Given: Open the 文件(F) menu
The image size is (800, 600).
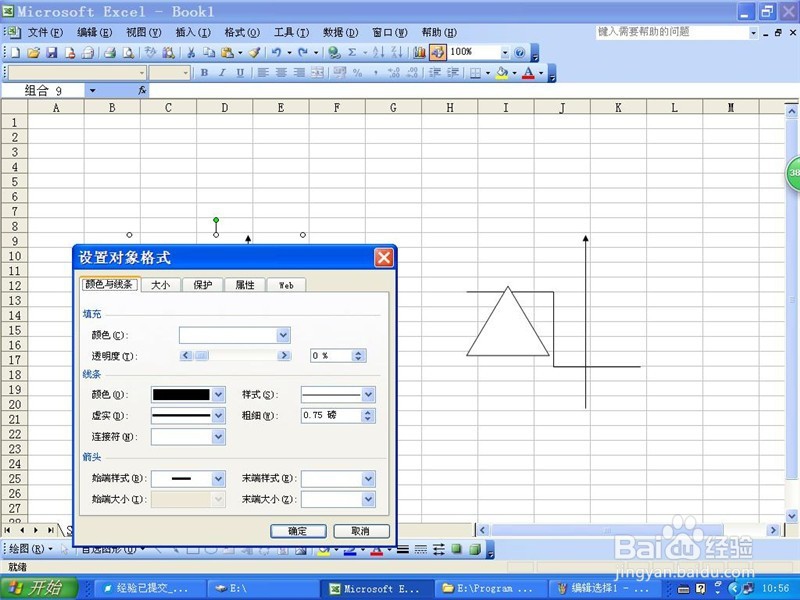Looking at the screenshot, I should (45, 33).
